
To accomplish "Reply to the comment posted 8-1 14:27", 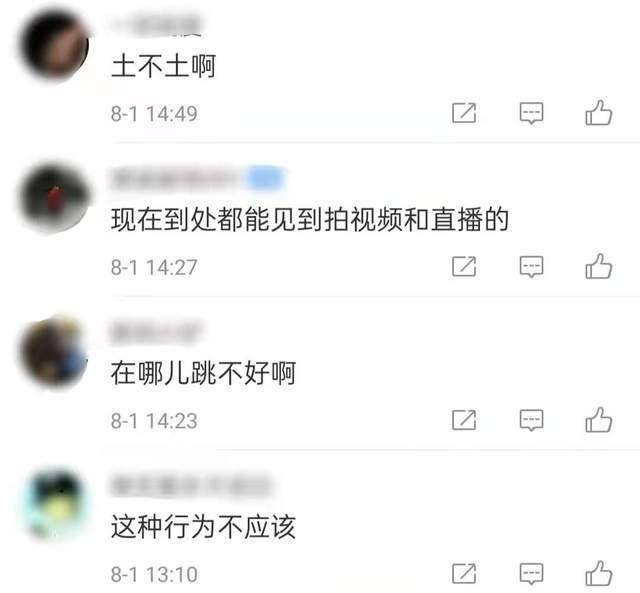I will 531,267.
